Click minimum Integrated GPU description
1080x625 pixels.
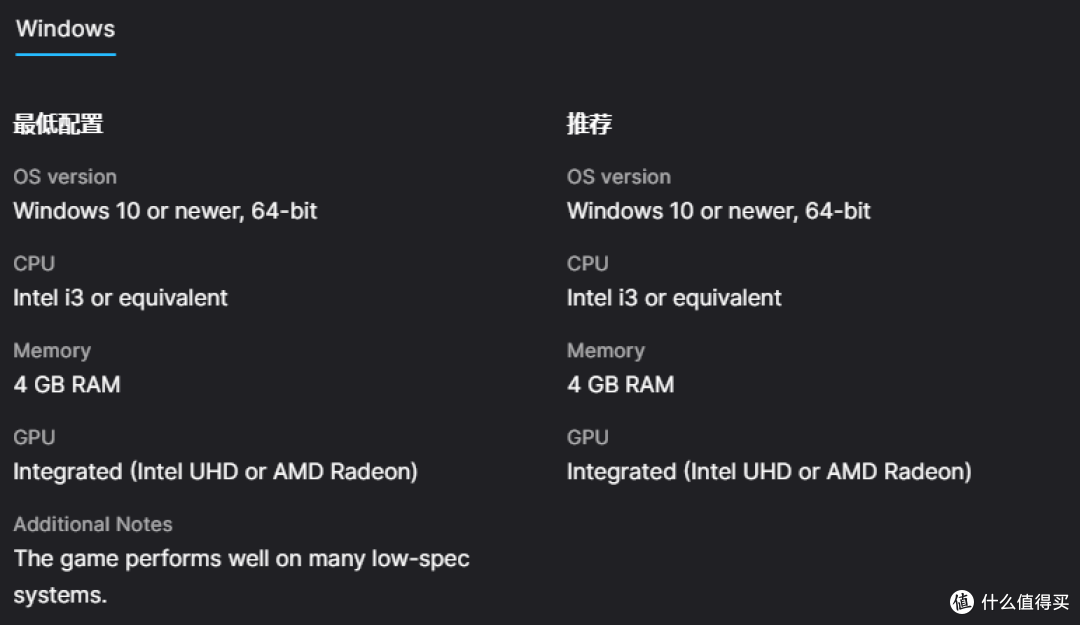point(216,472)
